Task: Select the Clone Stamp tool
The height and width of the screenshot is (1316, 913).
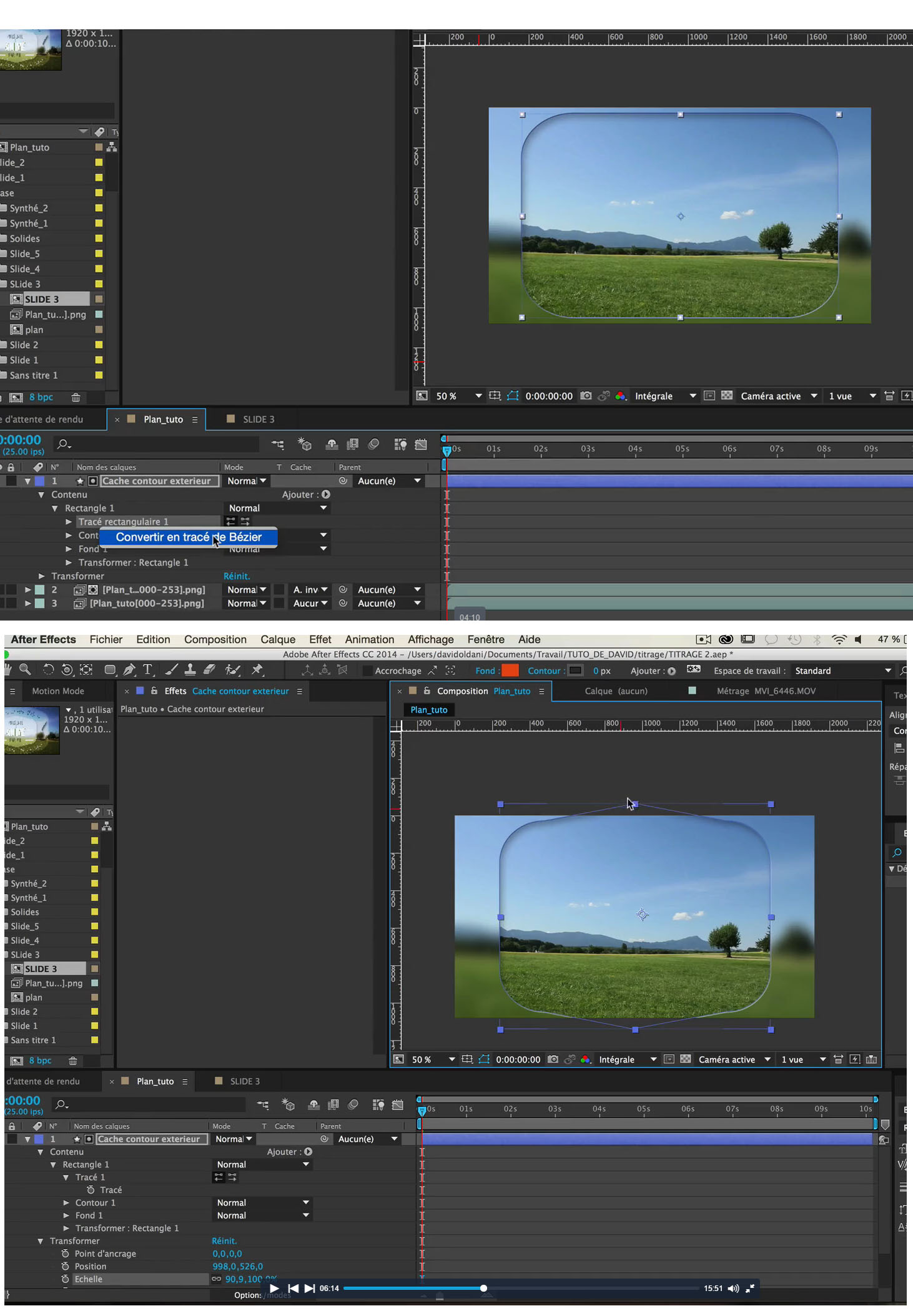Action: coord(190,670)
